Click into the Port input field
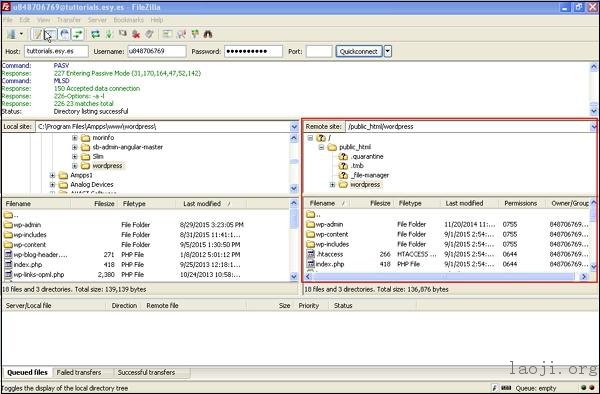The width and height of the screenshot is (600, 394). [x=319, y=51]
